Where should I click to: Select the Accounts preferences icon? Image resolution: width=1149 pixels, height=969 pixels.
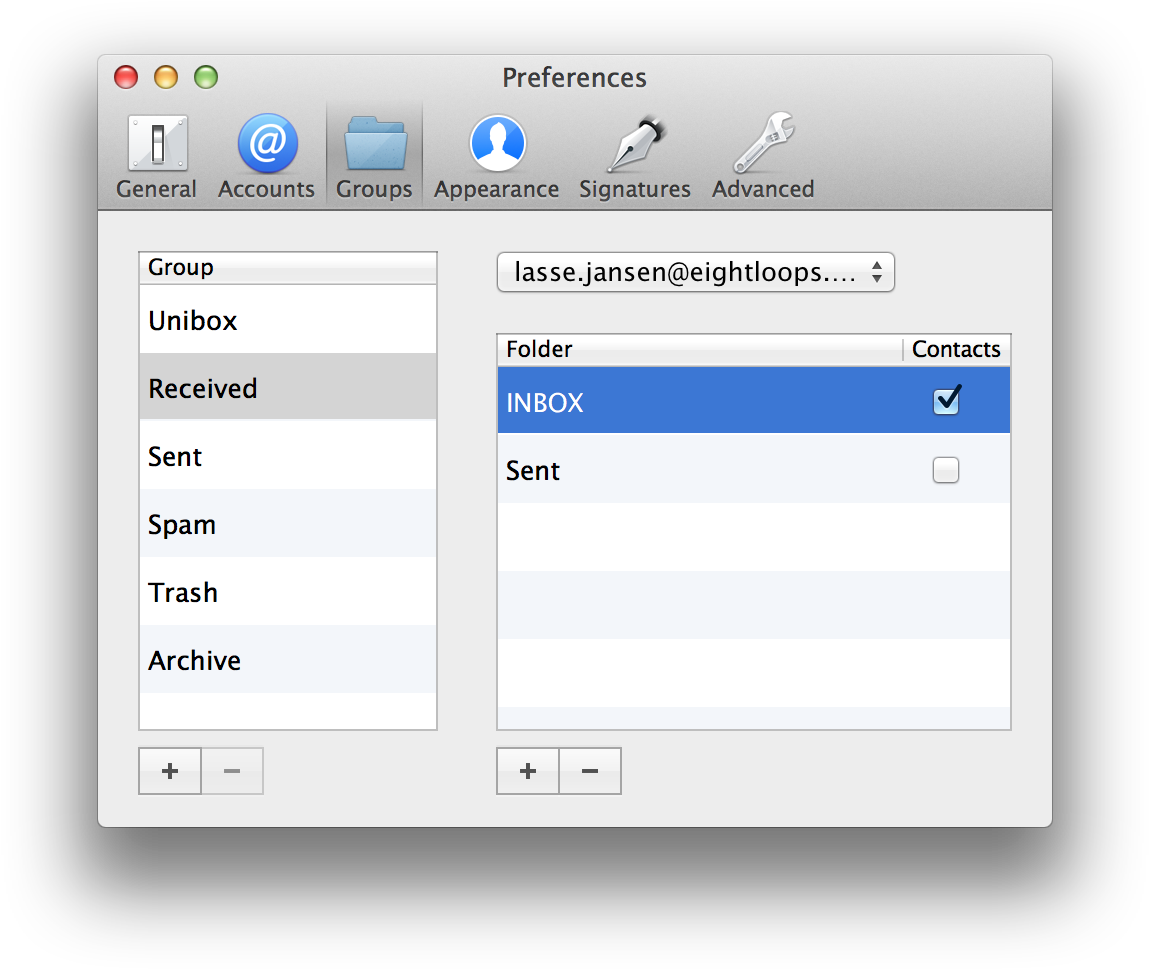[266, 145]
